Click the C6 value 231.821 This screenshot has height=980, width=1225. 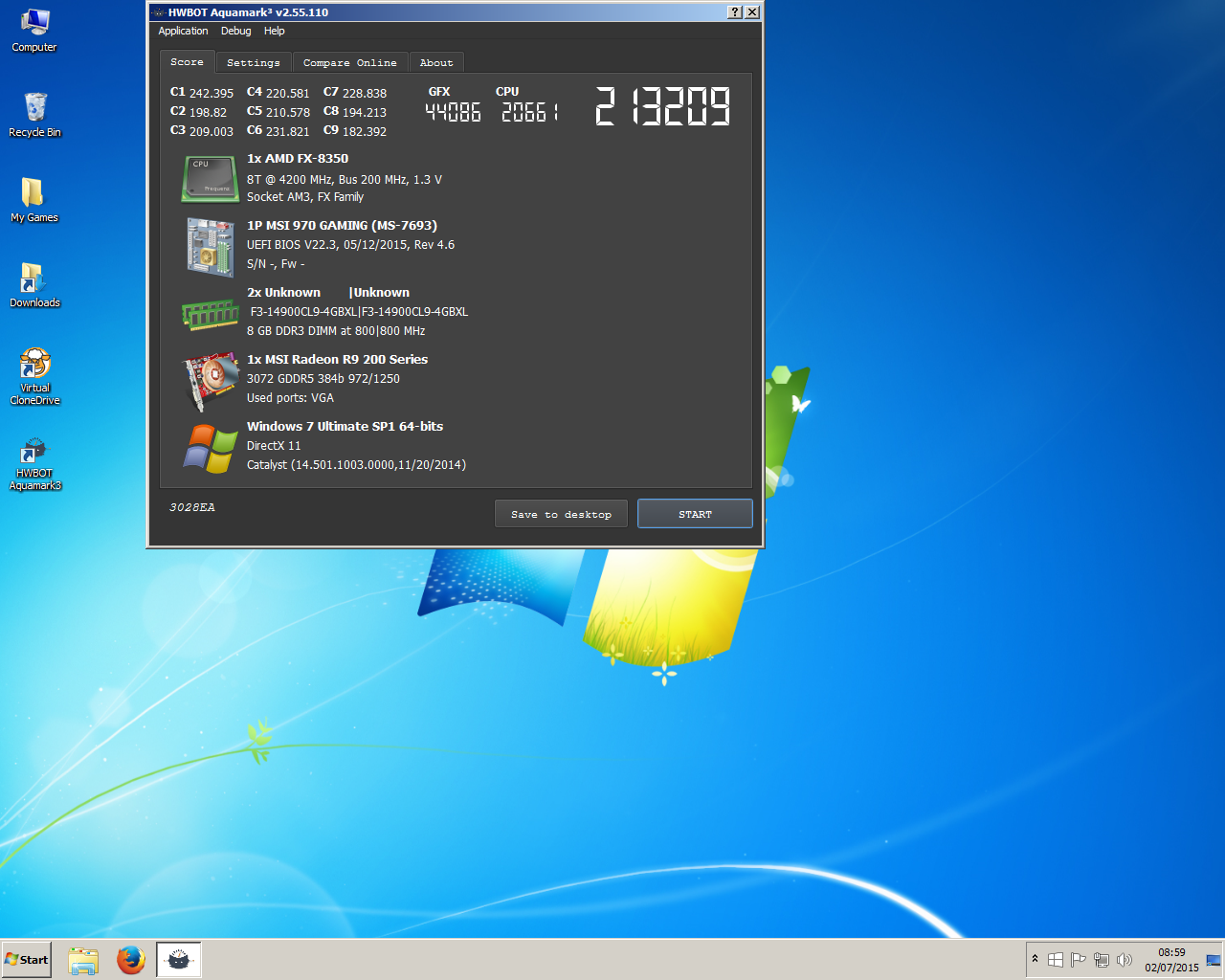click(288, 131)
